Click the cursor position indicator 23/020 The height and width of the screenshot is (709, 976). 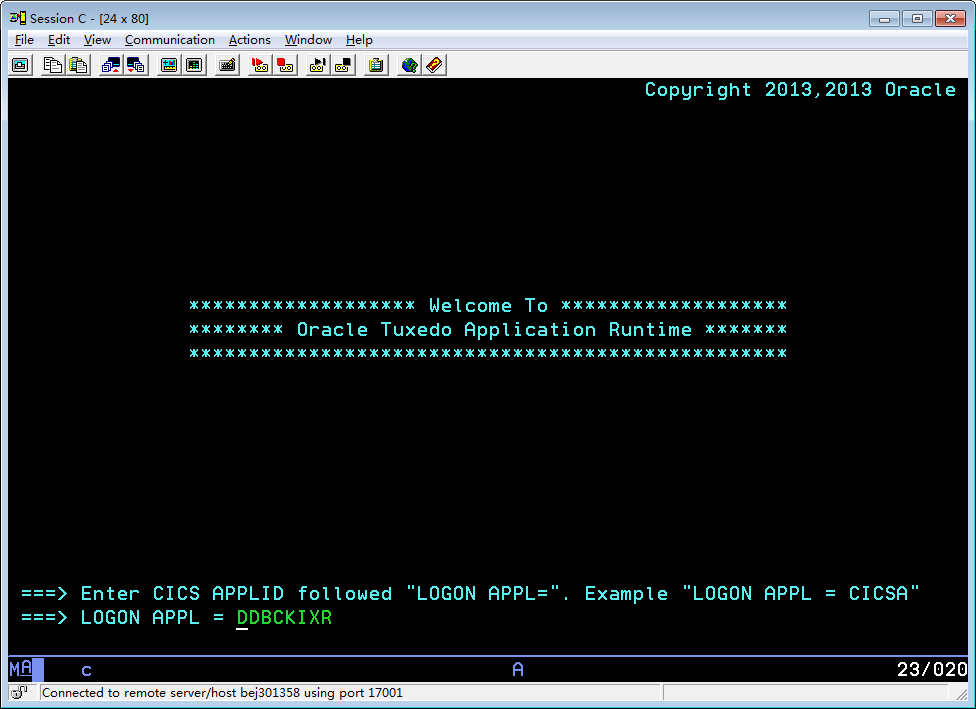pos(932,669)
